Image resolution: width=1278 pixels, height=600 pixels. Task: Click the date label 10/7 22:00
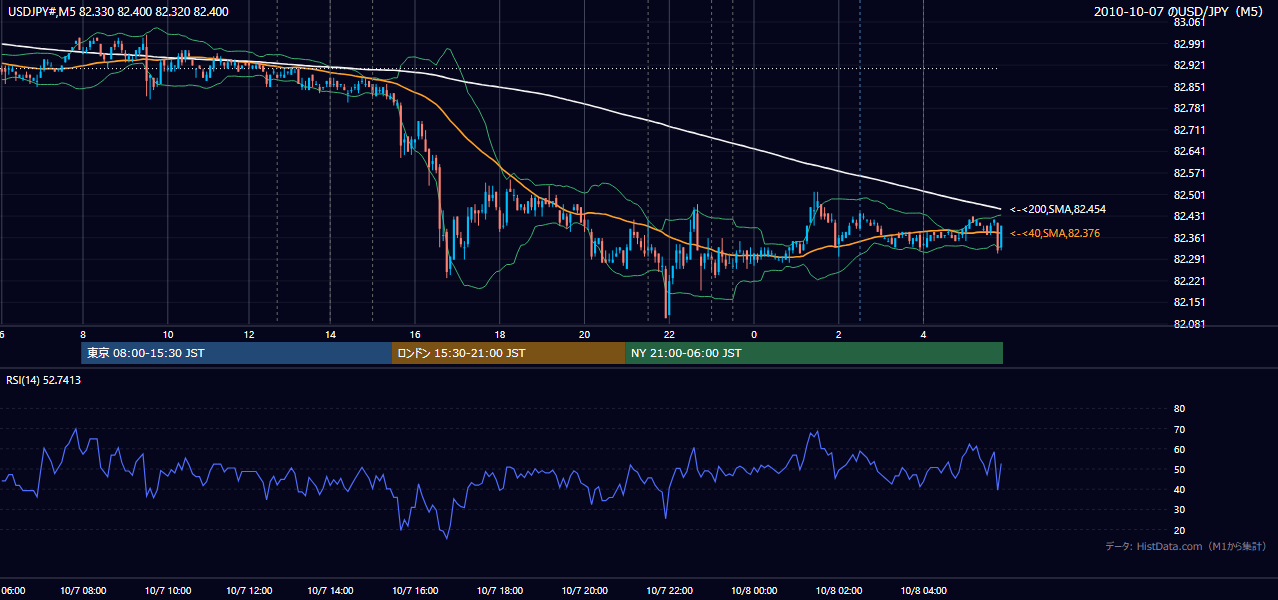point(669,591)
